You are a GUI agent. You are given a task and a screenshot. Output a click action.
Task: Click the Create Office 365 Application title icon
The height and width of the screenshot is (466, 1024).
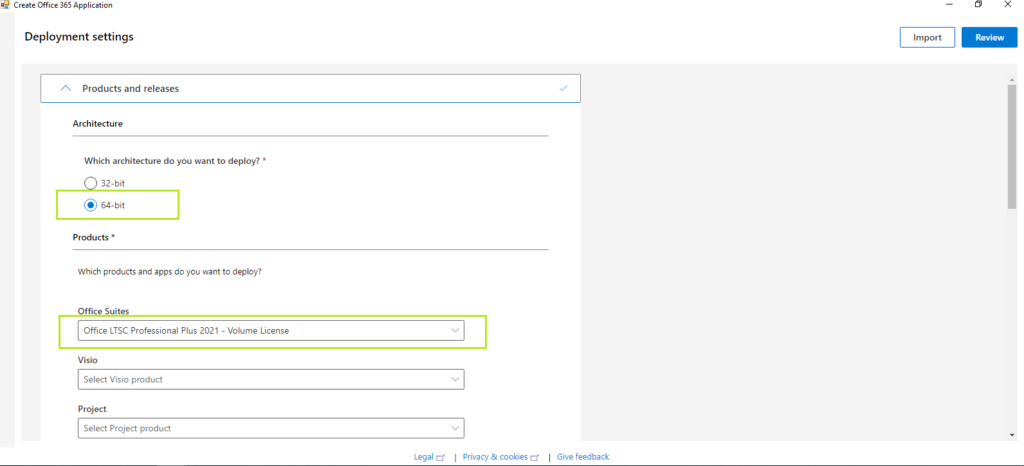(5, 5)
